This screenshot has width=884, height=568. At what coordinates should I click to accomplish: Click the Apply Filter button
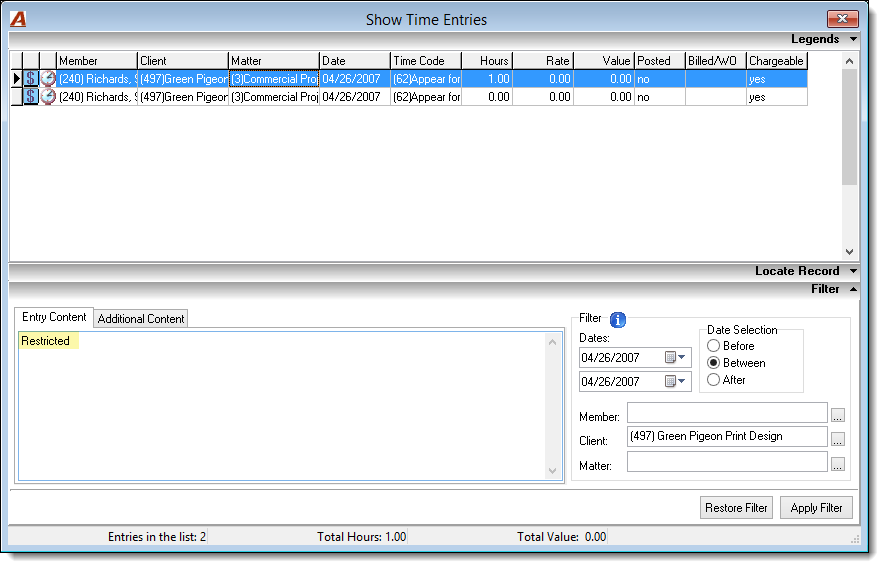point(816,508)
